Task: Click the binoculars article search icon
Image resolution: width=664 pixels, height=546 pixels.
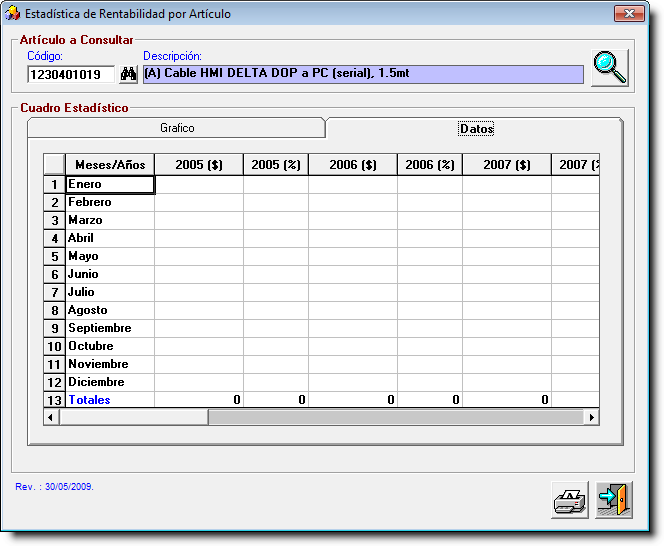Action: coord(128,75)
